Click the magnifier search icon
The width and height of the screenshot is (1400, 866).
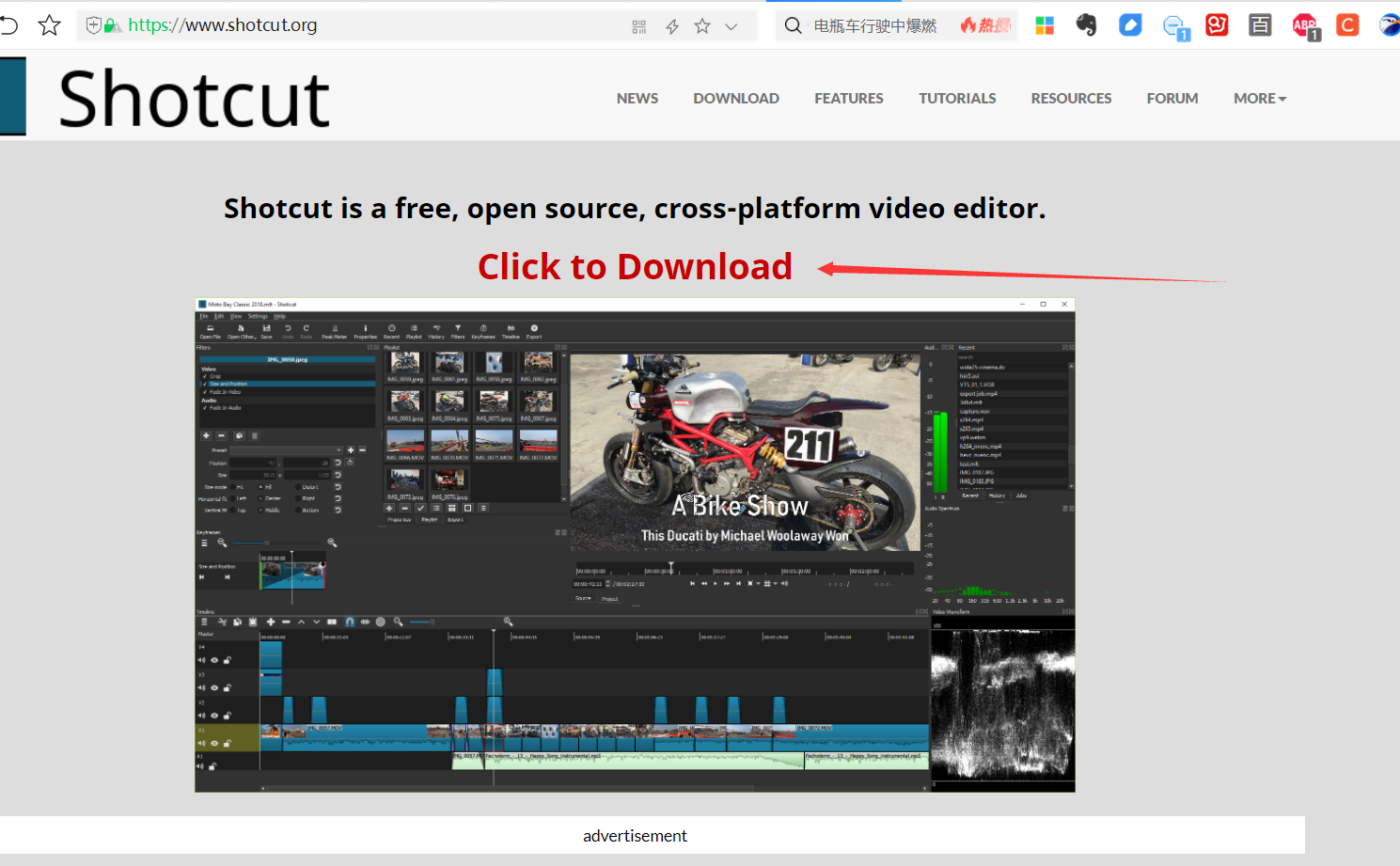[794, 25]
